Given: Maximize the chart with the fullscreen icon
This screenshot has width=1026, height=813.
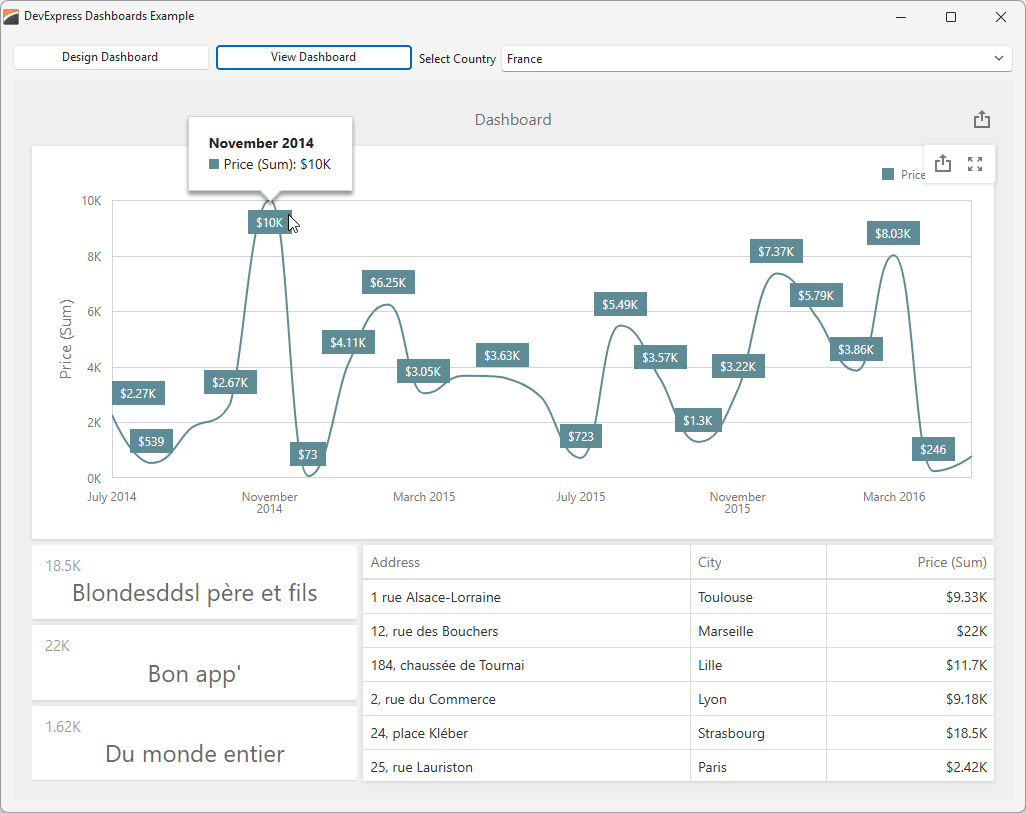Looking at the screenshot, I should coord(975,163).
